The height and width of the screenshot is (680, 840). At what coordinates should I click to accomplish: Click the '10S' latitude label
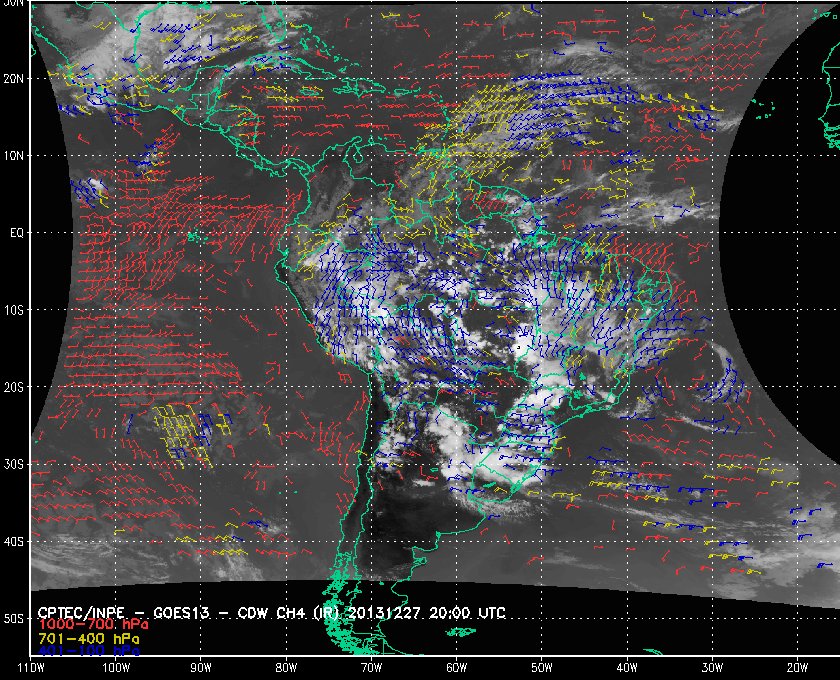pyautogui.click(x=13, y=310)
